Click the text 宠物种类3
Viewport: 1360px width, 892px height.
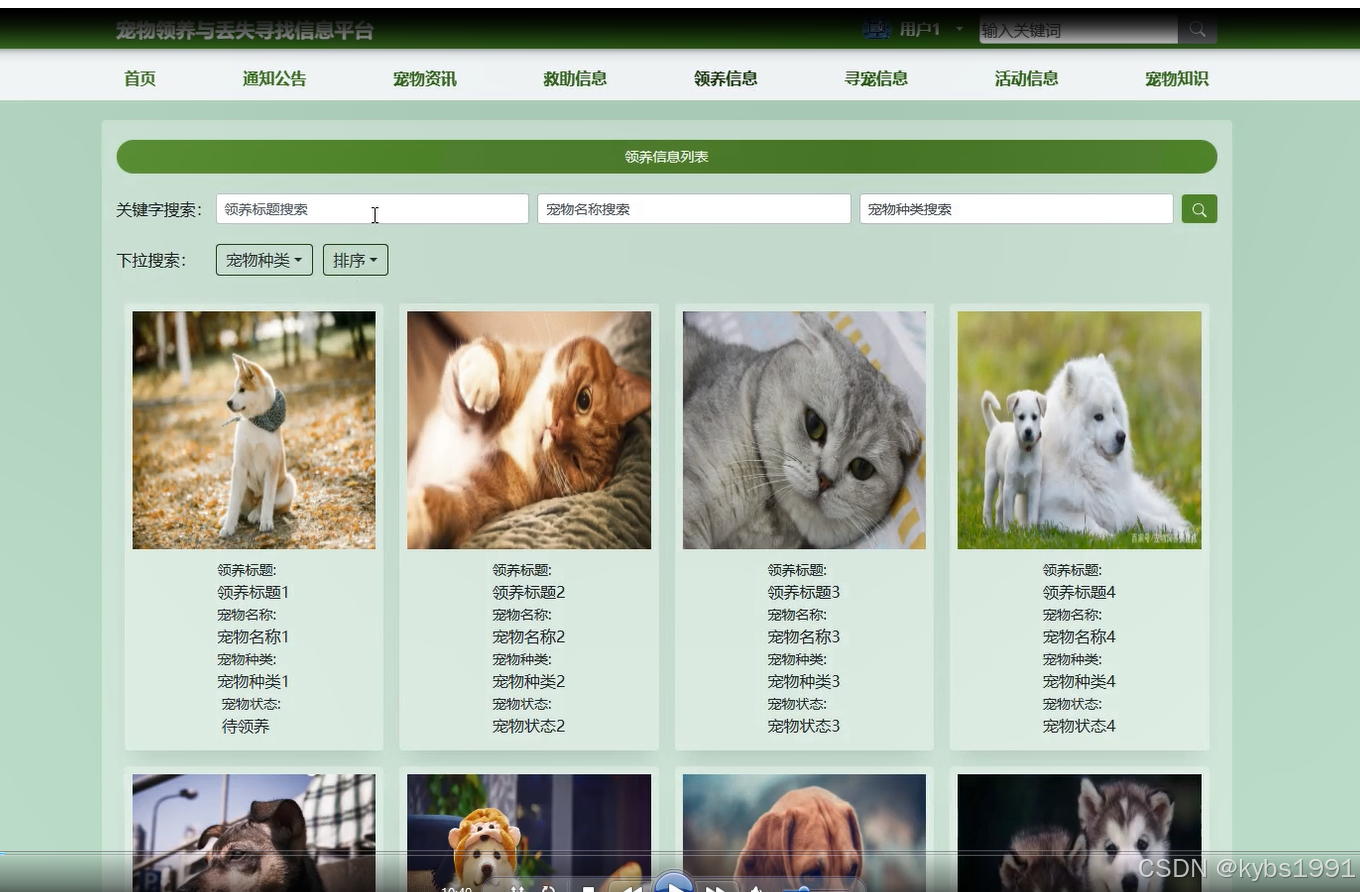tap(804, 682)
